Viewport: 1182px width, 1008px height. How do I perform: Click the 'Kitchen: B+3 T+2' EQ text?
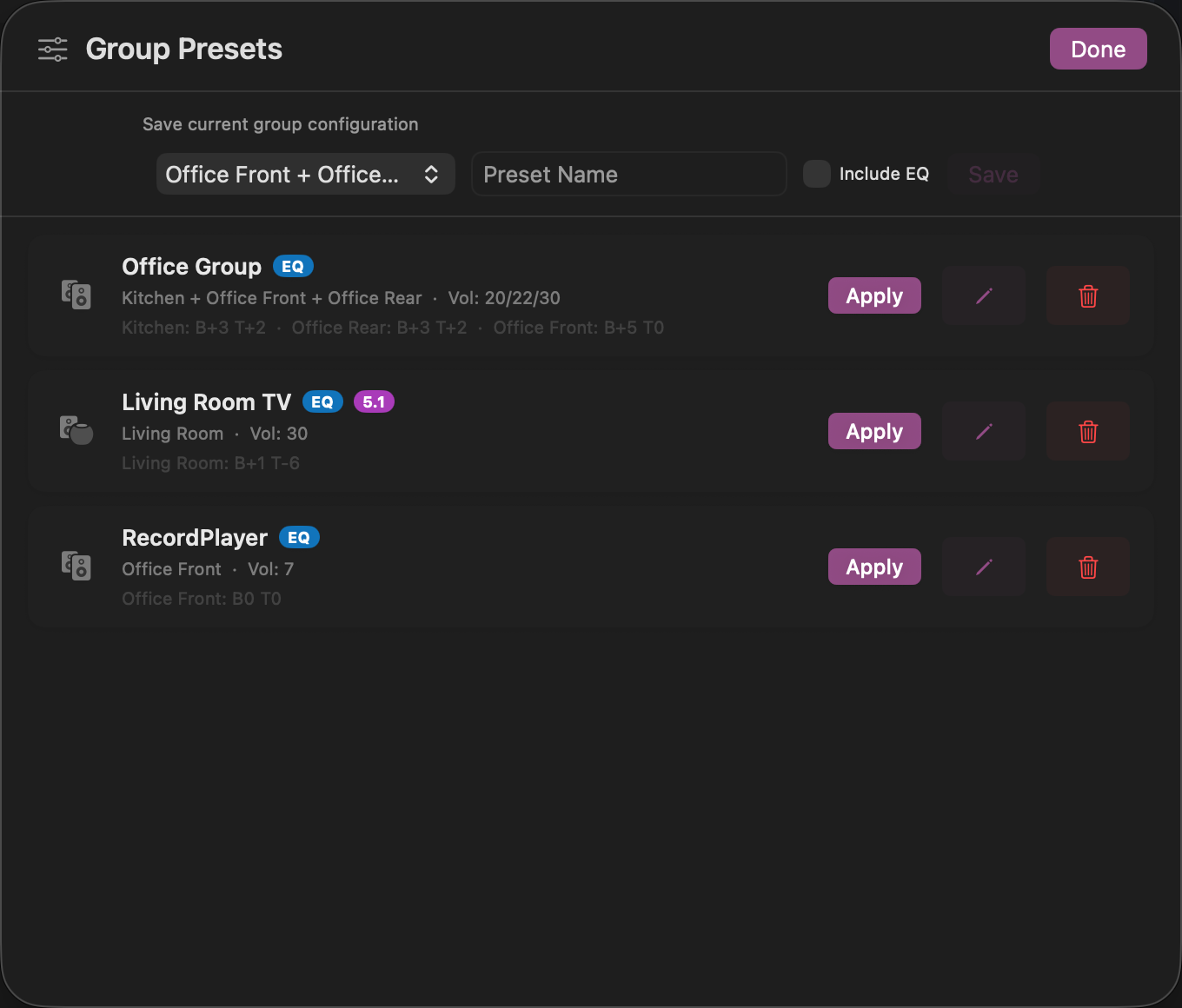tap(194, 328)
